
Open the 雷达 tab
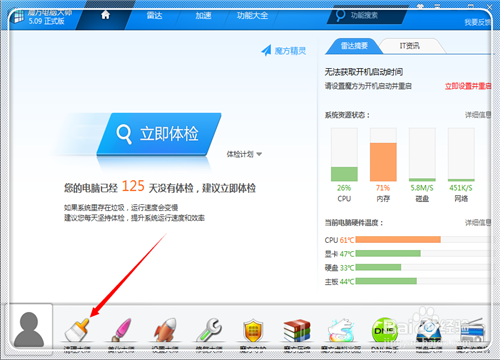click(x=154, y=15)
